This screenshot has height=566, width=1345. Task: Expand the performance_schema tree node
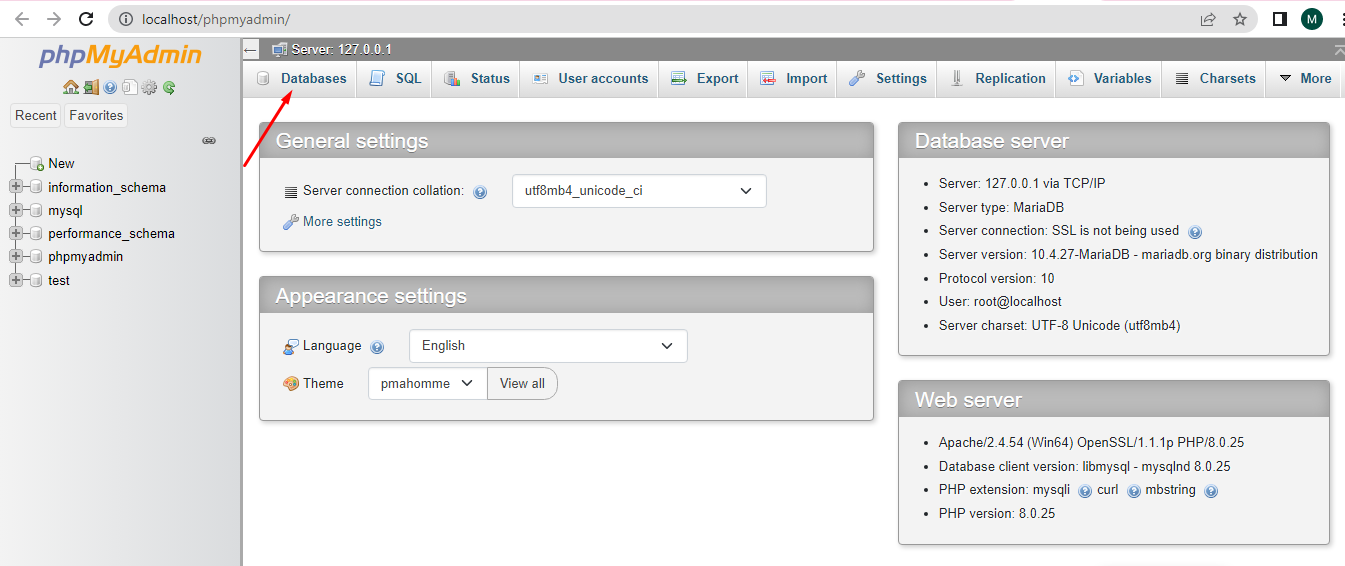pos(15,233)
